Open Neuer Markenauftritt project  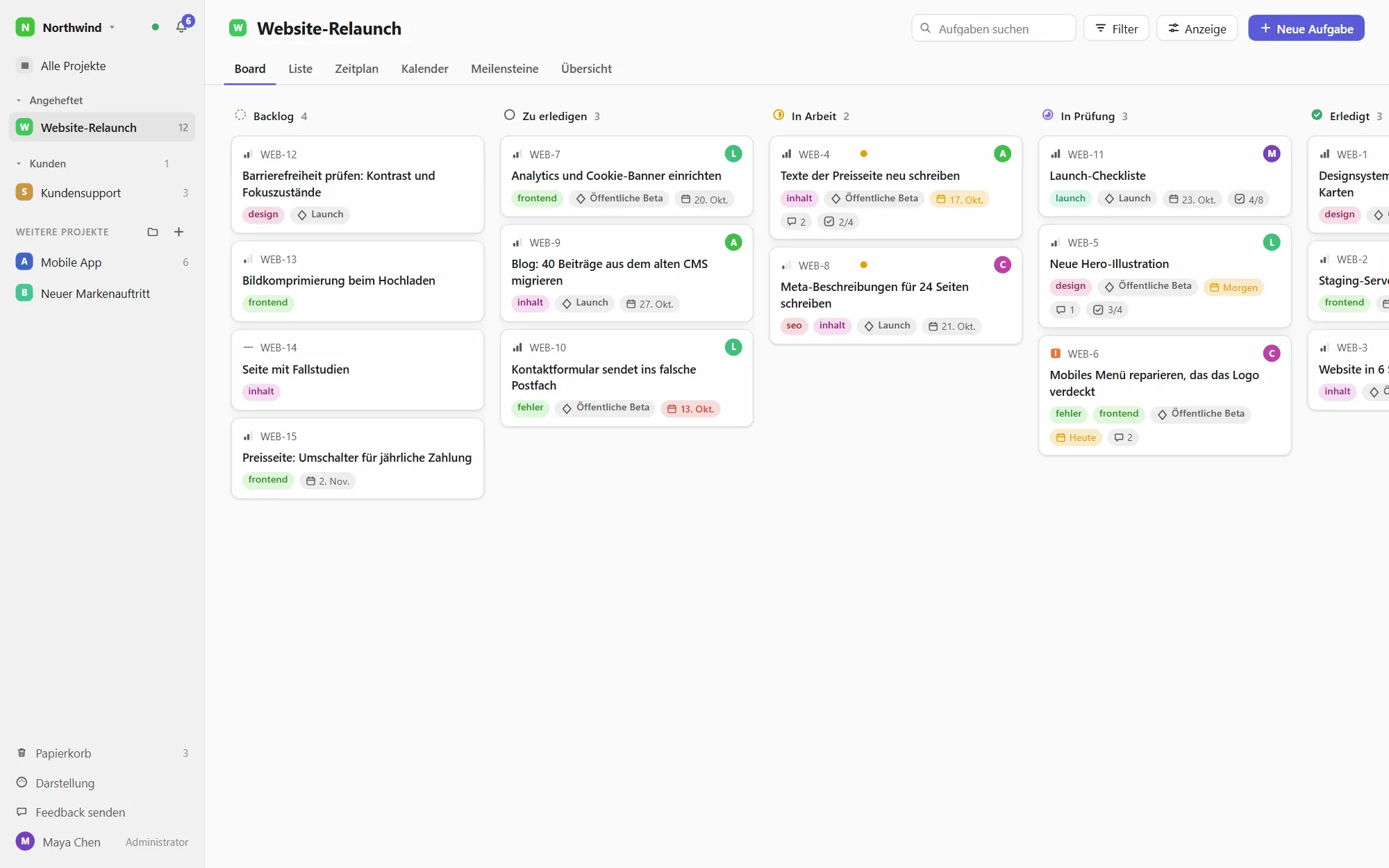[102, 293]
